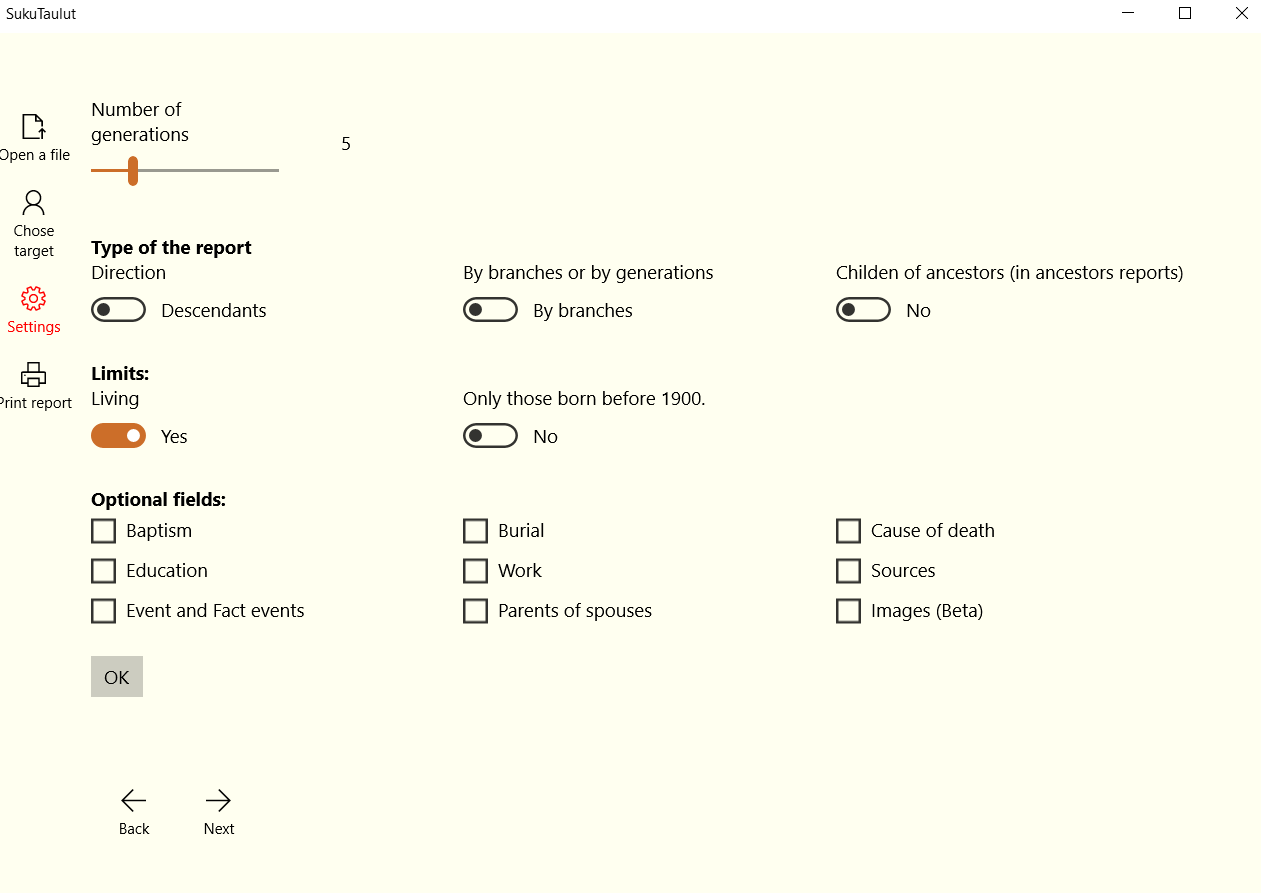
Task: Enable the Cause of death checkbox
Action: coord(848,531)
